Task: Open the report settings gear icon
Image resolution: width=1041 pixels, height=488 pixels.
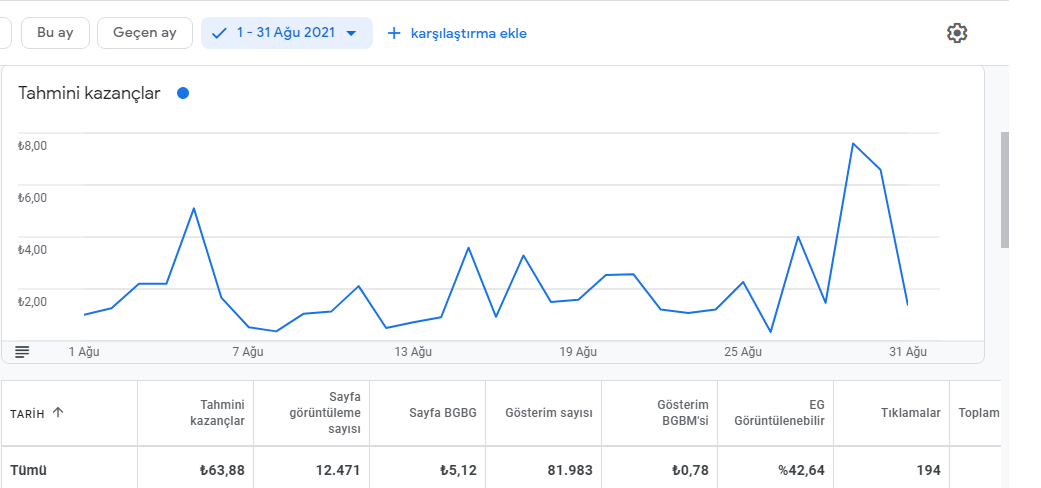Action: point(957,33)
